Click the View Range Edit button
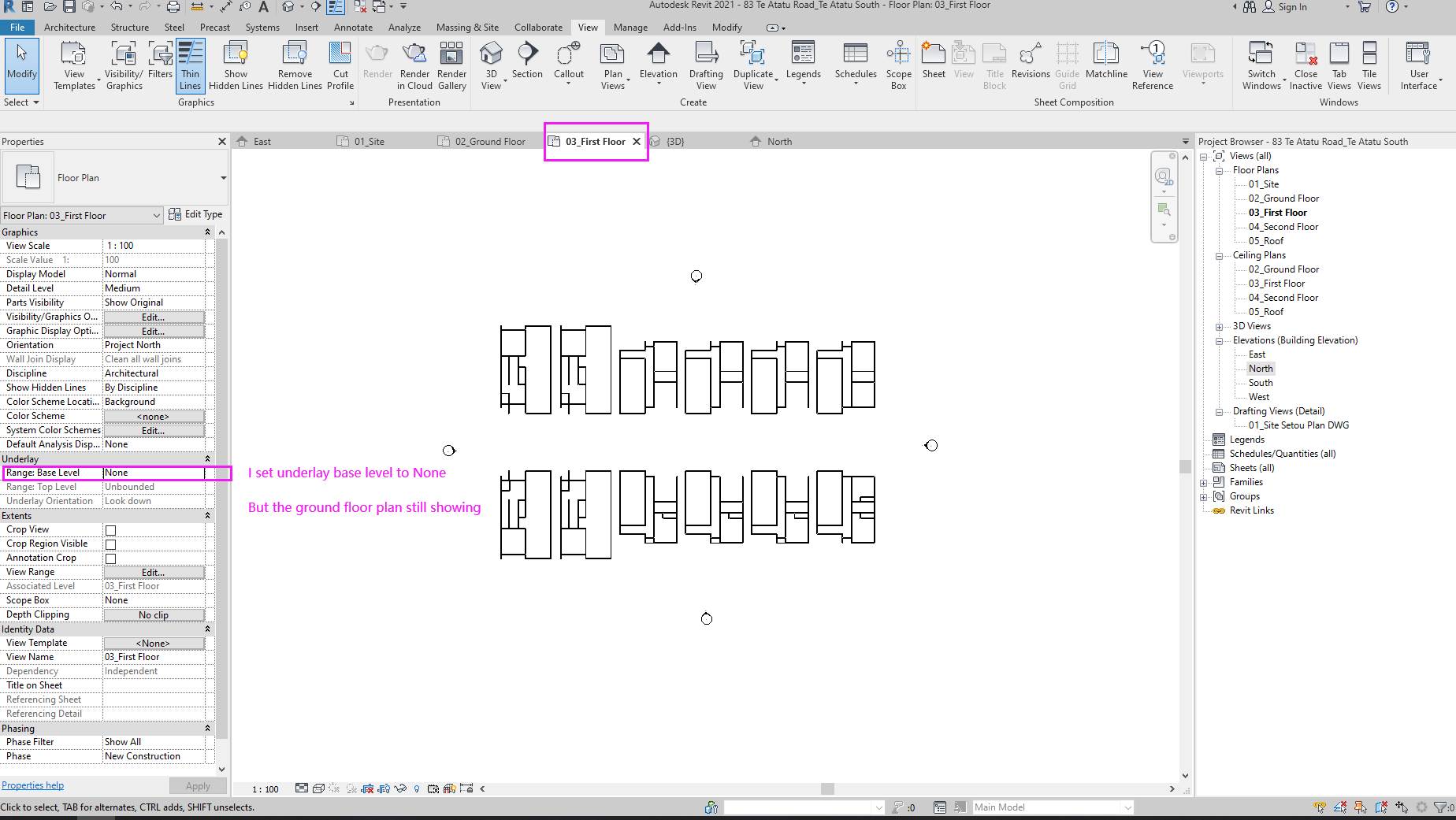This screenshot has width=1456, height=820. point(154,572)
